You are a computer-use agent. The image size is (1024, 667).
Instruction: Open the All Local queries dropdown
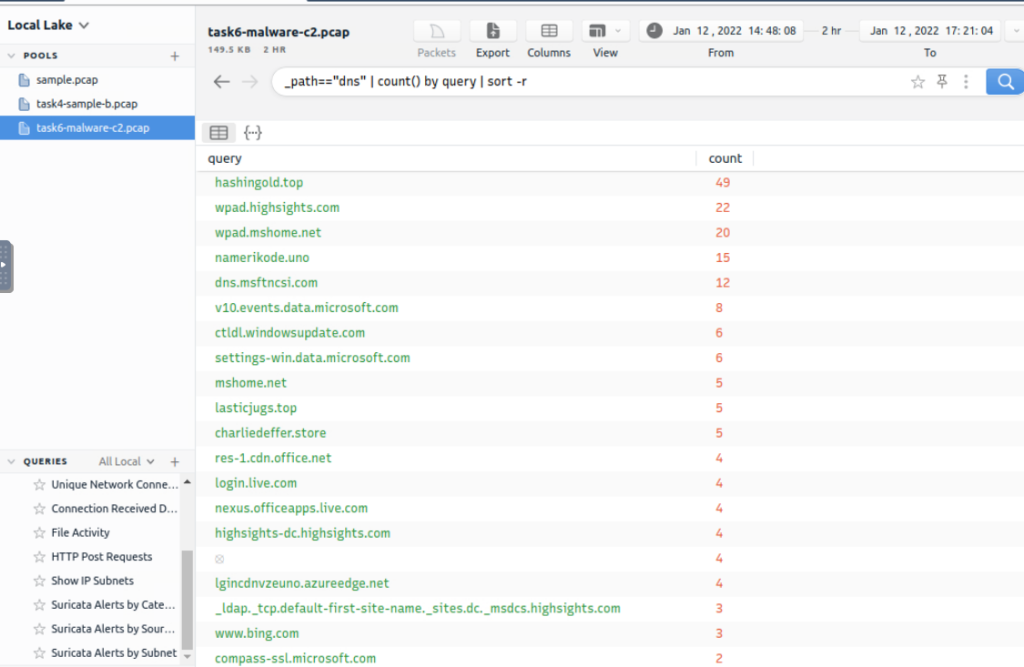[x=127, y=462]
